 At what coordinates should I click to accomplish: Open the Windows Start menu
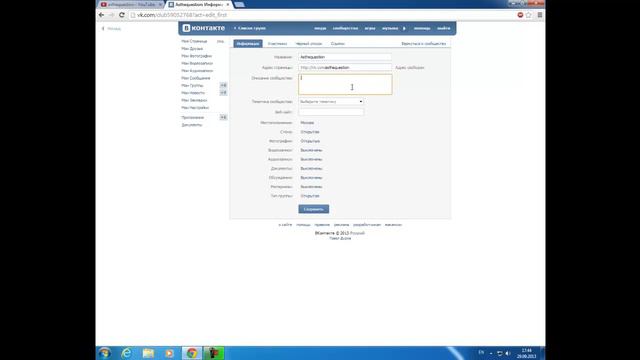tap(104, 353)
